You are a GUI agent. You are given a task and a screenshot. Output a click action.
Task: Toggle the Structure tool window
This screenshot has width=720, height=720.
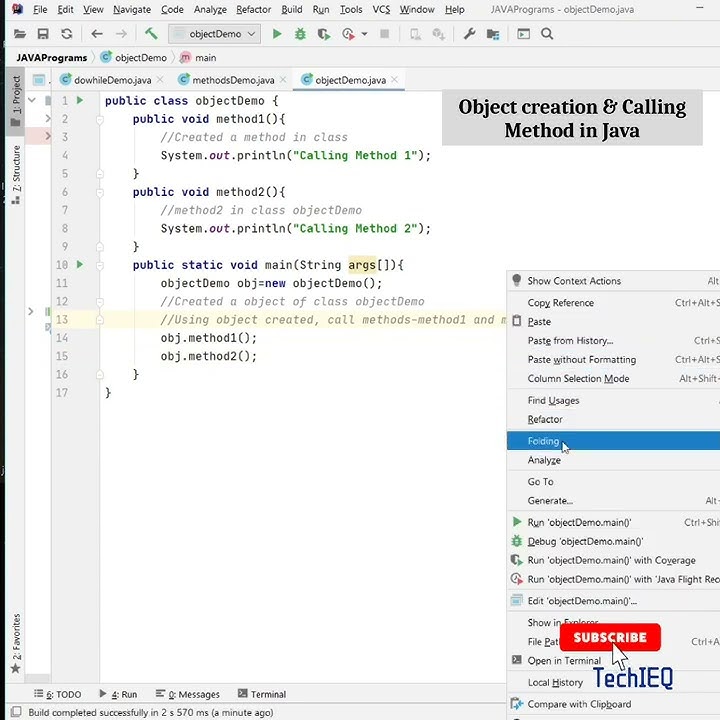[16, 174]
